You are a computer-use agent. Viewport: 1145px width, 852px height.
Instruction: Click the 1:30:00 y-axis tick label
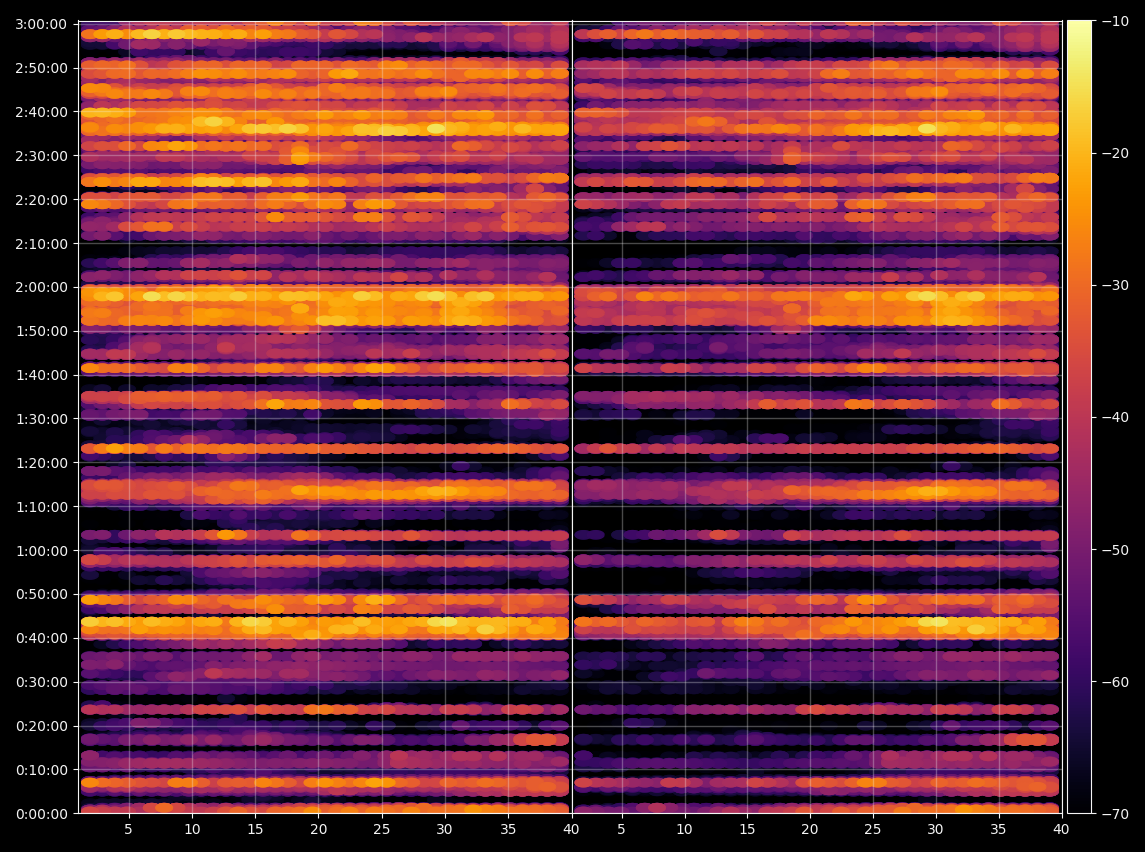click(x=41, y=419)
